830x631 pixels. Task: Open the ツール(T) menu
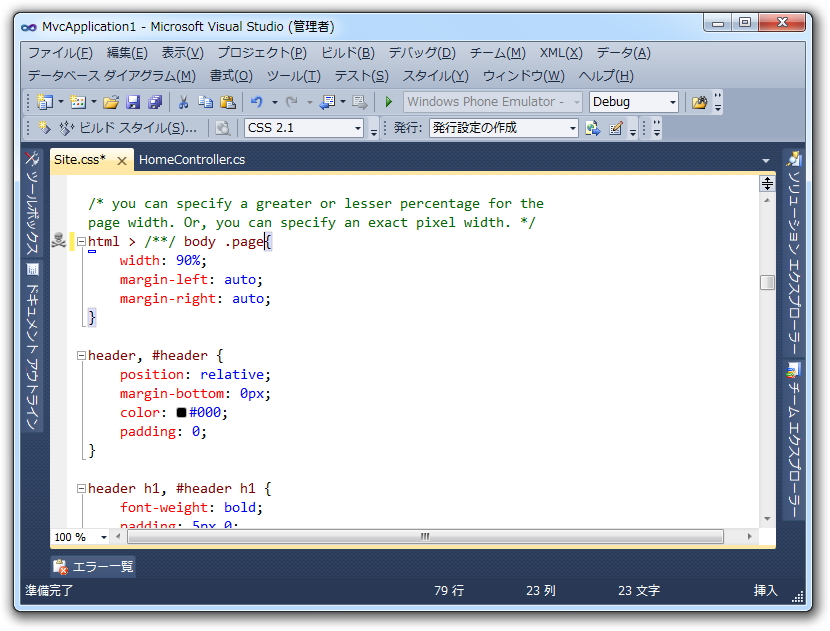point(294,76)
